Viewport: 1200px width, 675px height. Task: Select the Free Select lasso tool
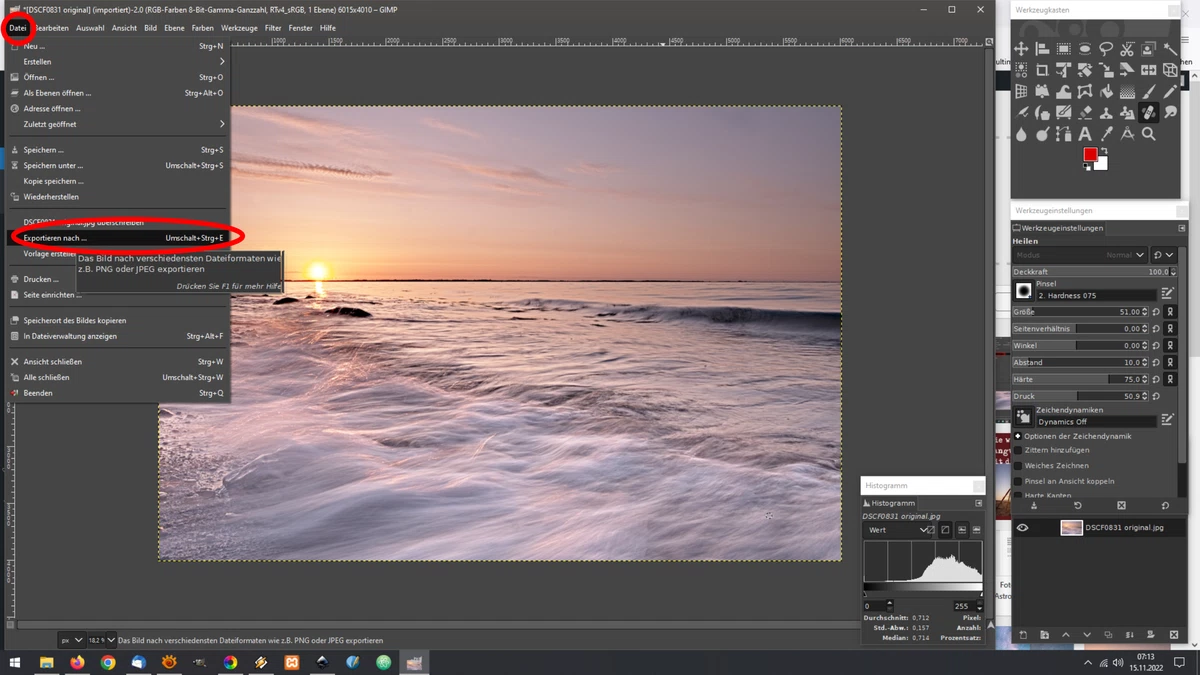pos(1106,48)
